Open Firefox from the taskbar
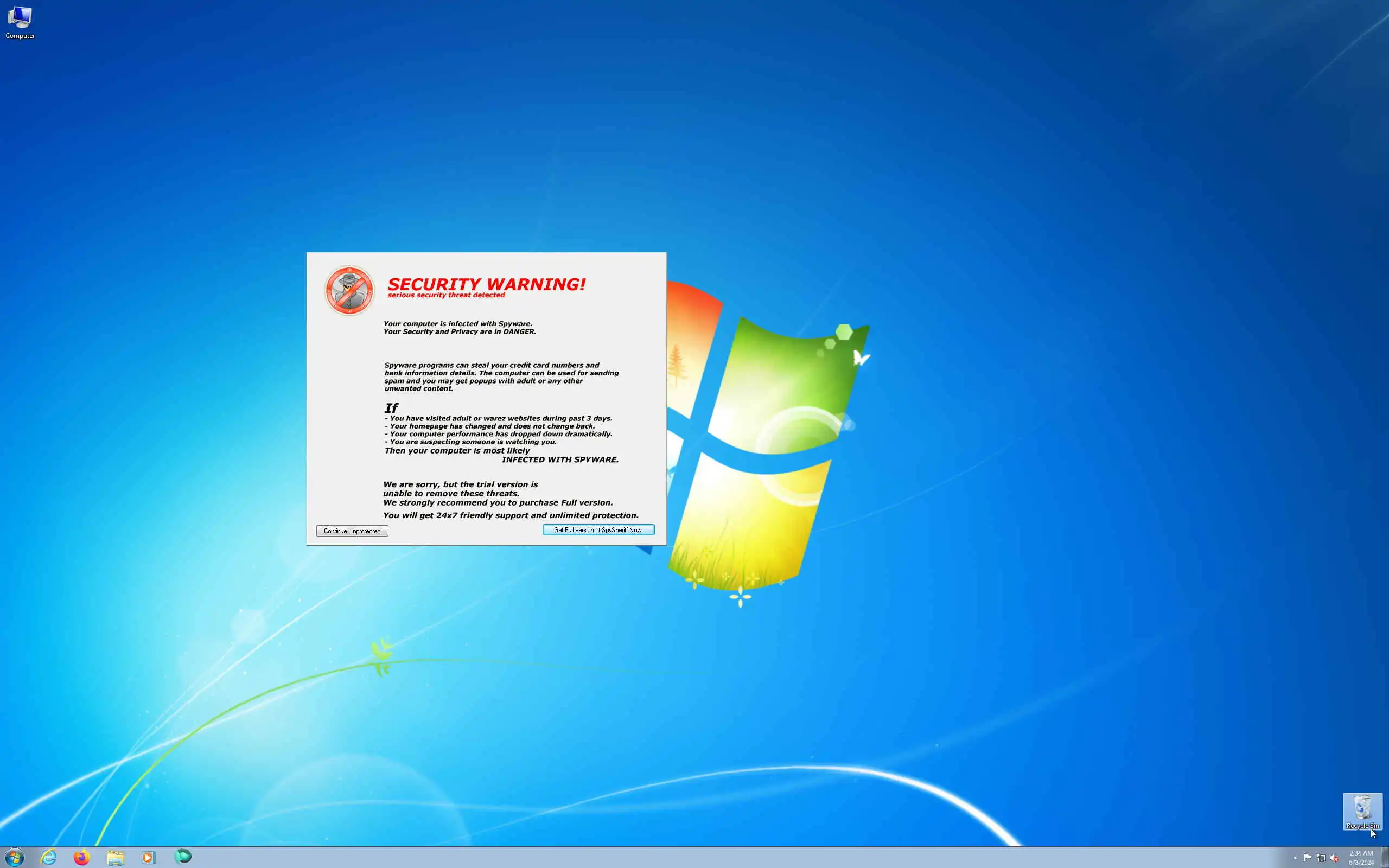Screen dimensions: 1389x868 [x=81, y=857]
